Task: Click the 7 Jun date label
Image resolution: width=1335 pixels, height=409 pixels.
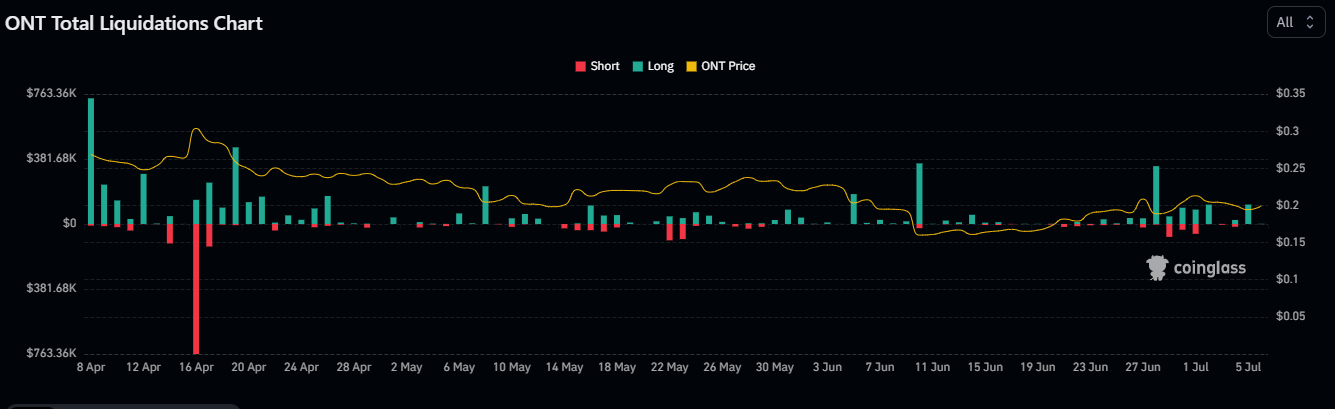Action: click(x=879, y=368)
